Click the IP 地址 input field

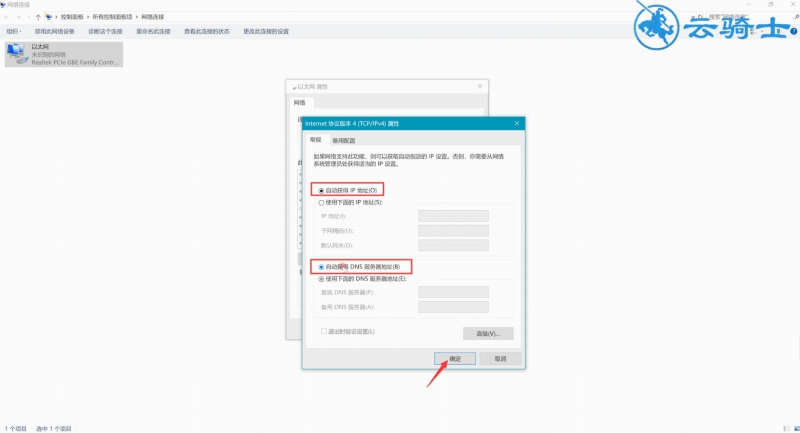pyautogui.click(x=453, y=216)
